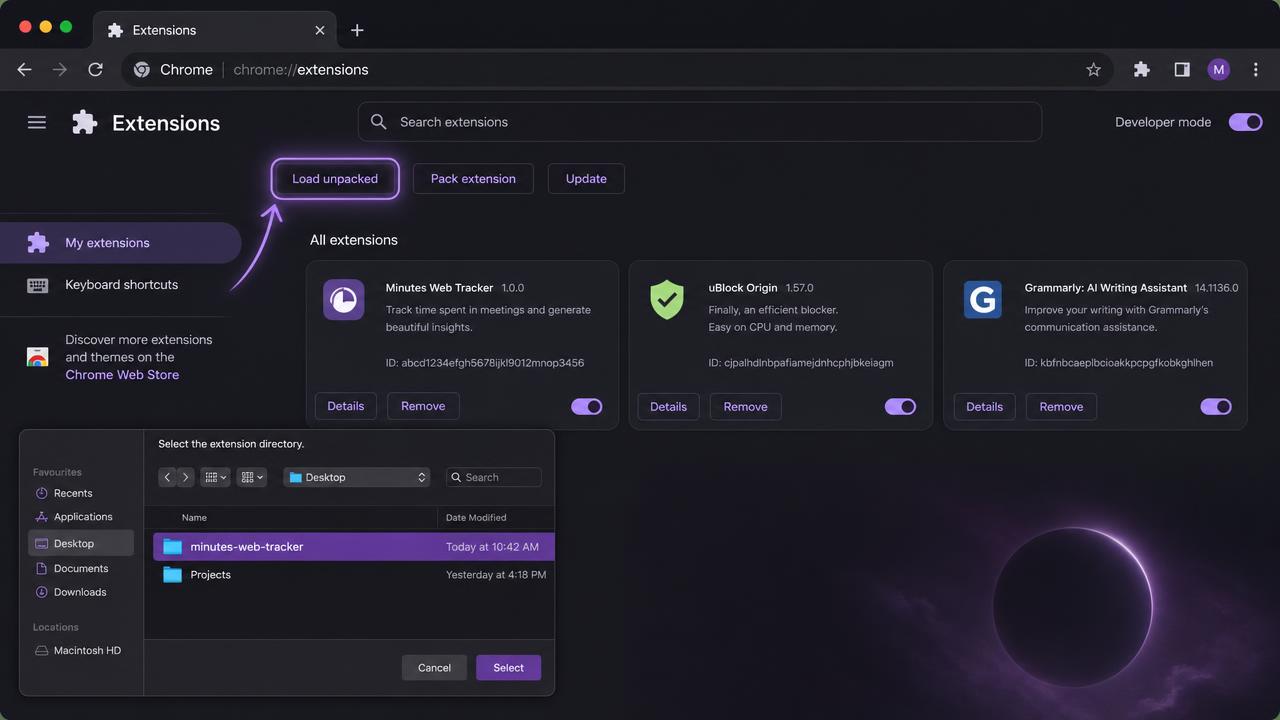Image resolution: width=1280 pixels, height=720 pixels.
Task: Open Details for Minutes Web Tracker
Action: click(346, 406)
